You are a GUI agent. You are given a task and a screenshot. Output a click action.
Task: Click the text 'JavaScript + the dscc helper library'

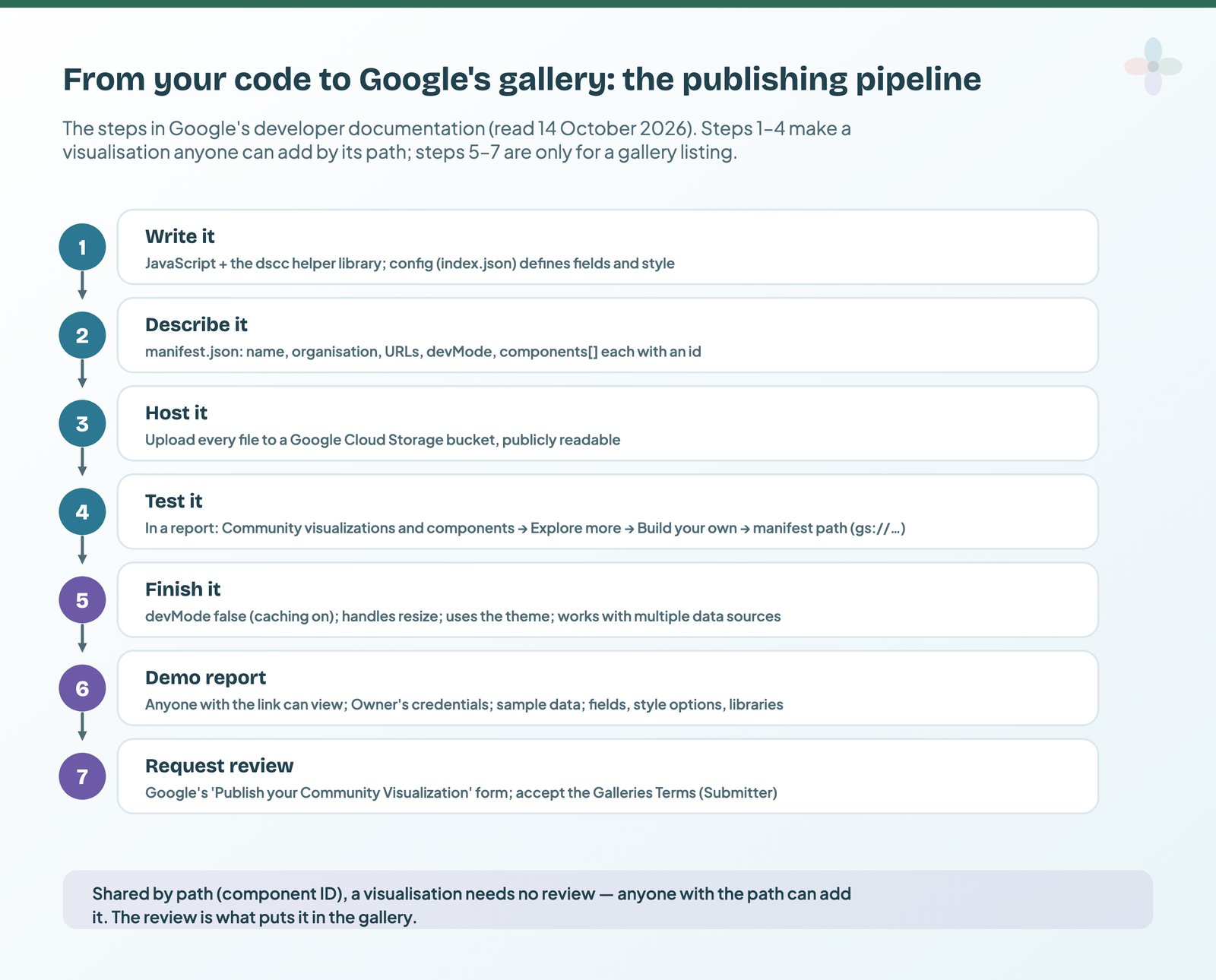coord(410,264)
